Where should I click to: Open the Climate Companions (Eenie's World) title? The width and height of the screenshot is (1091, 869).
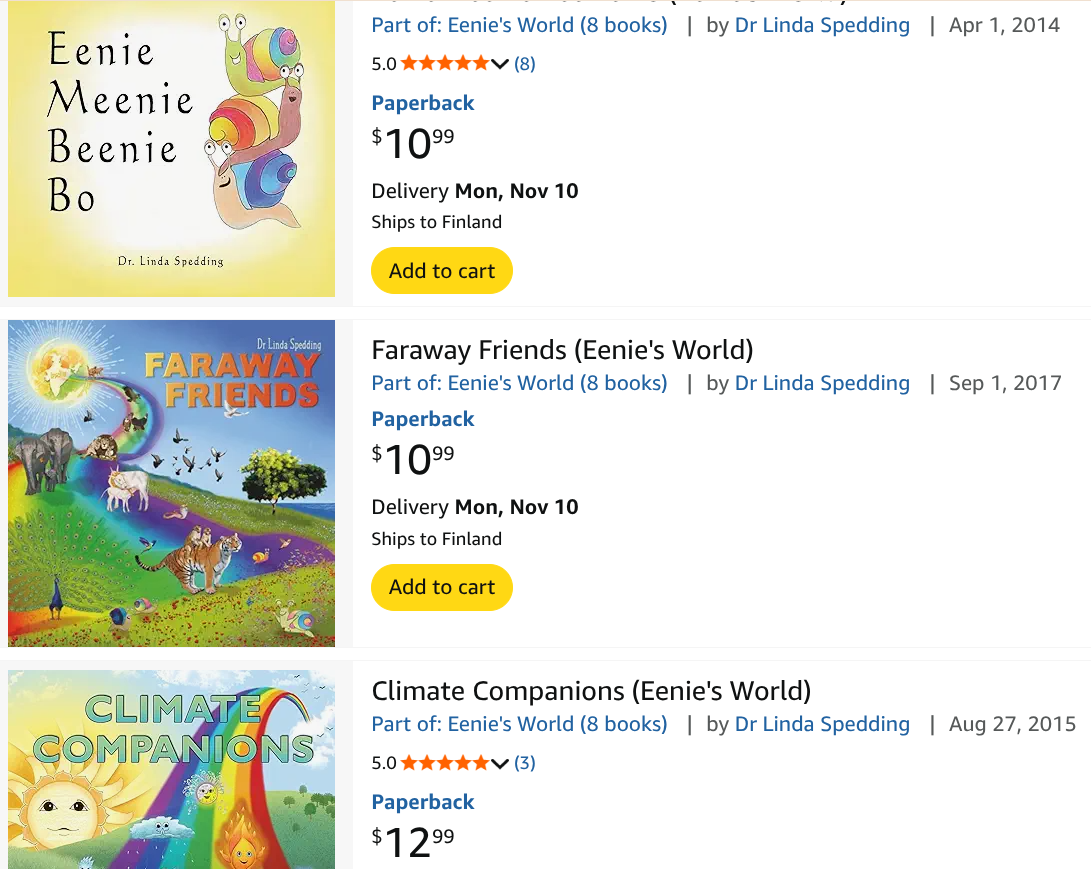point(591,691)
